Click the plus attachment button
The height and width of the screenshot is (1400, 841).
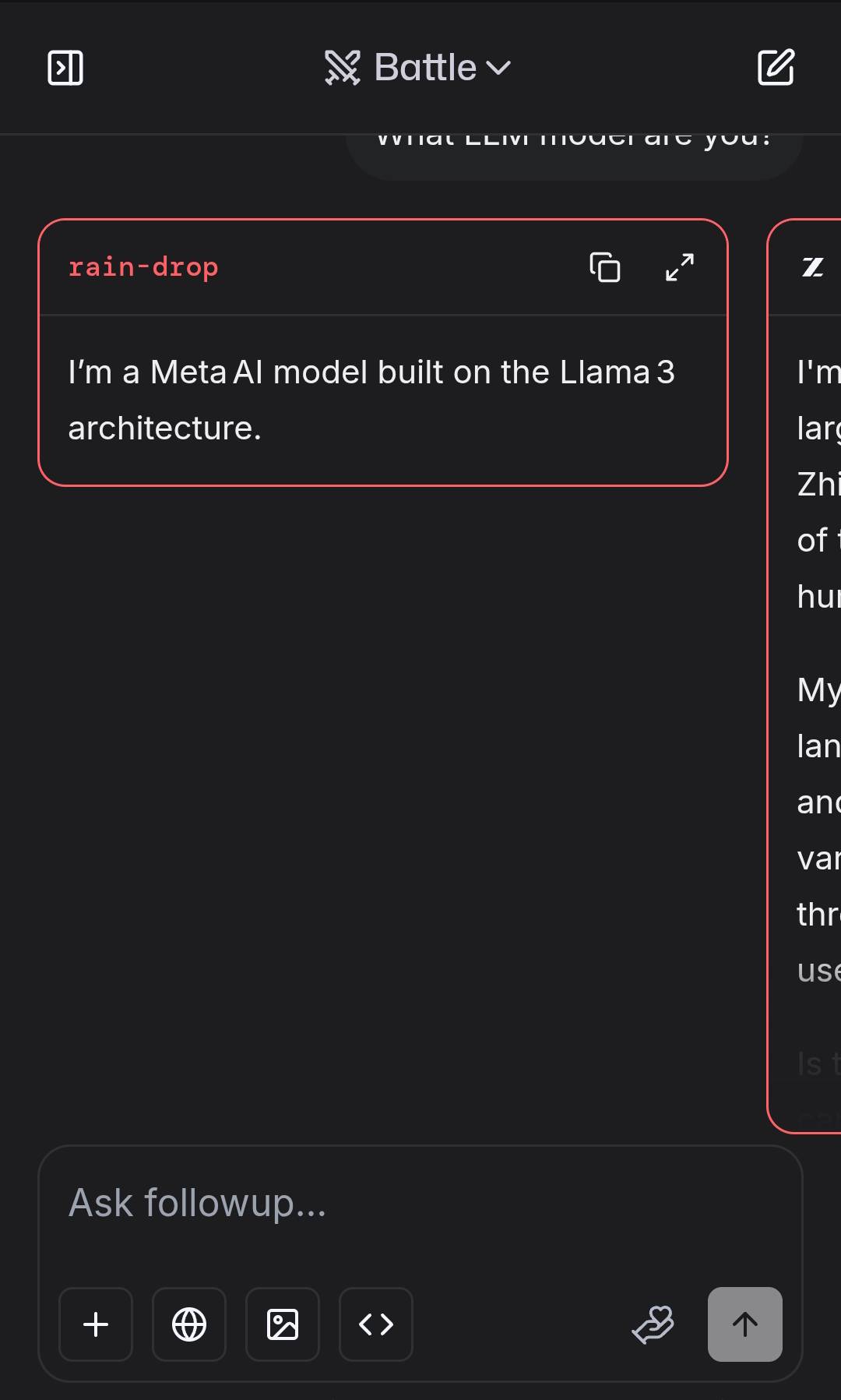click(96, 1324)
